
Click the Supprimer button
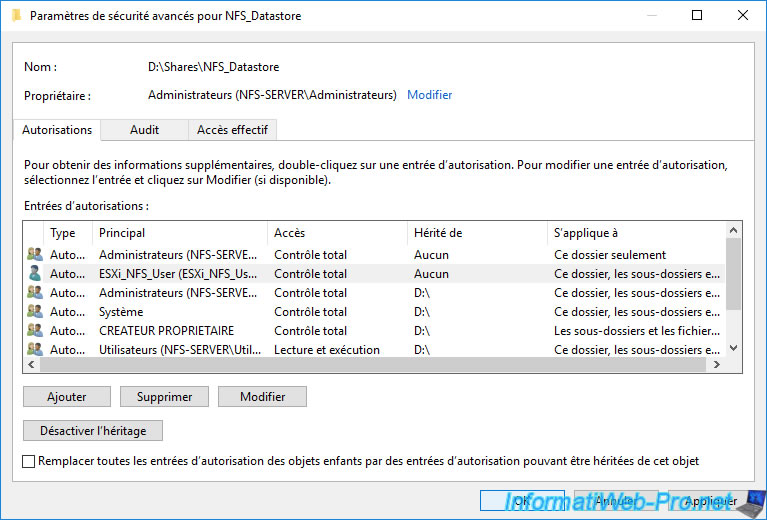[164, 397]
